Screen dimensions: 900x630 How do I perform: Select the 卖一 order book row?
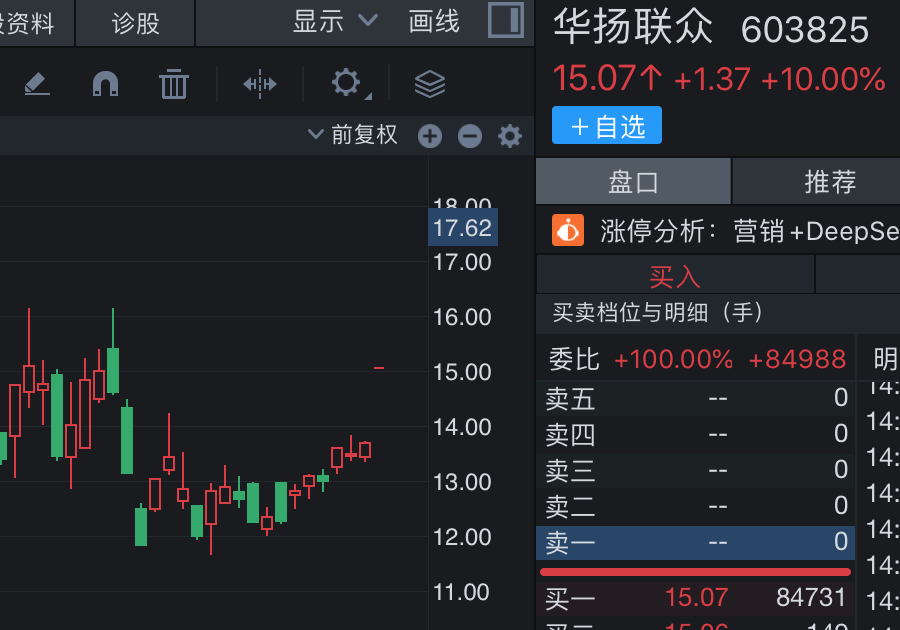pyautogui.click(x=695, y=542)
